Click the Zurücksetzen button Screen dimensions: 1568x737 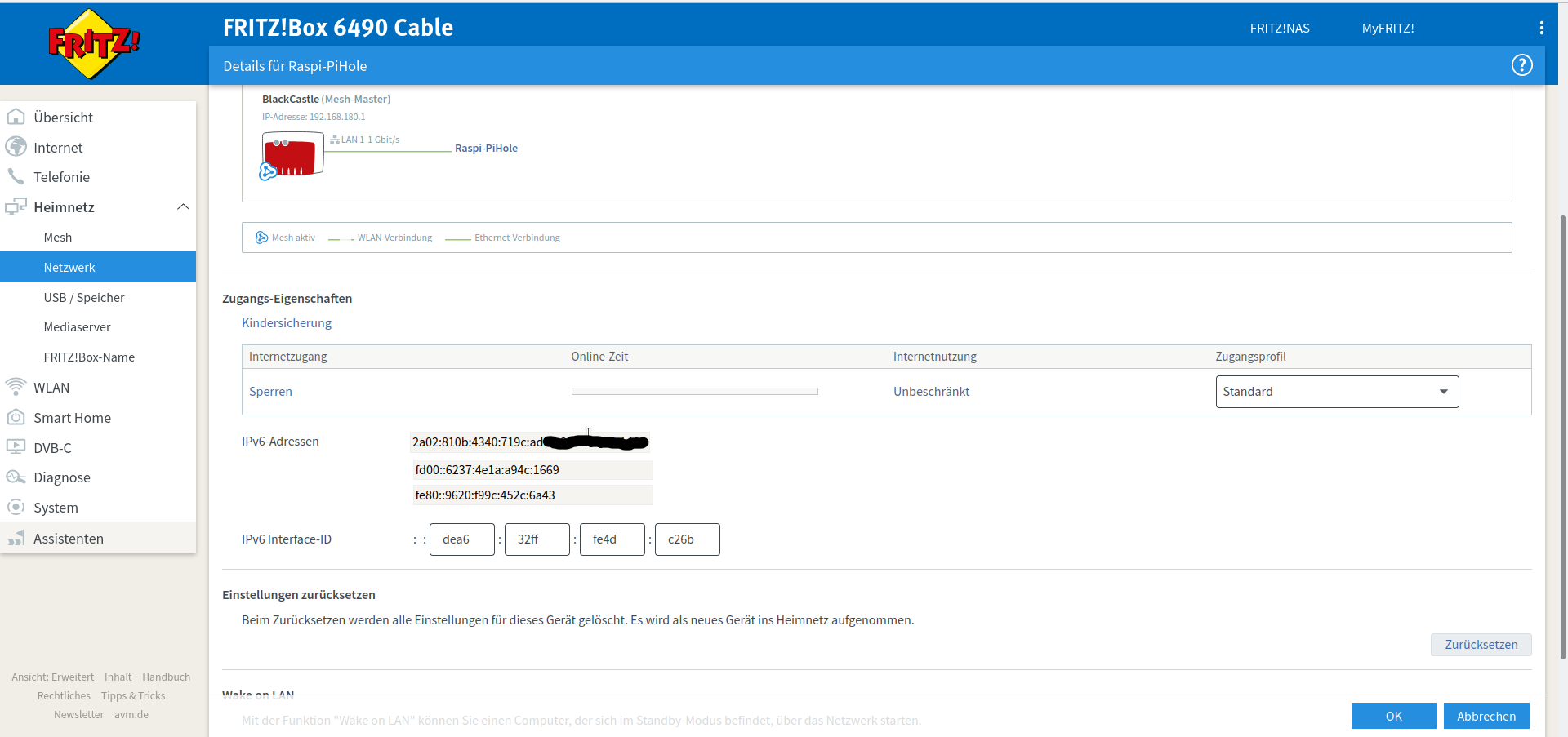[x=1481, y=645]
